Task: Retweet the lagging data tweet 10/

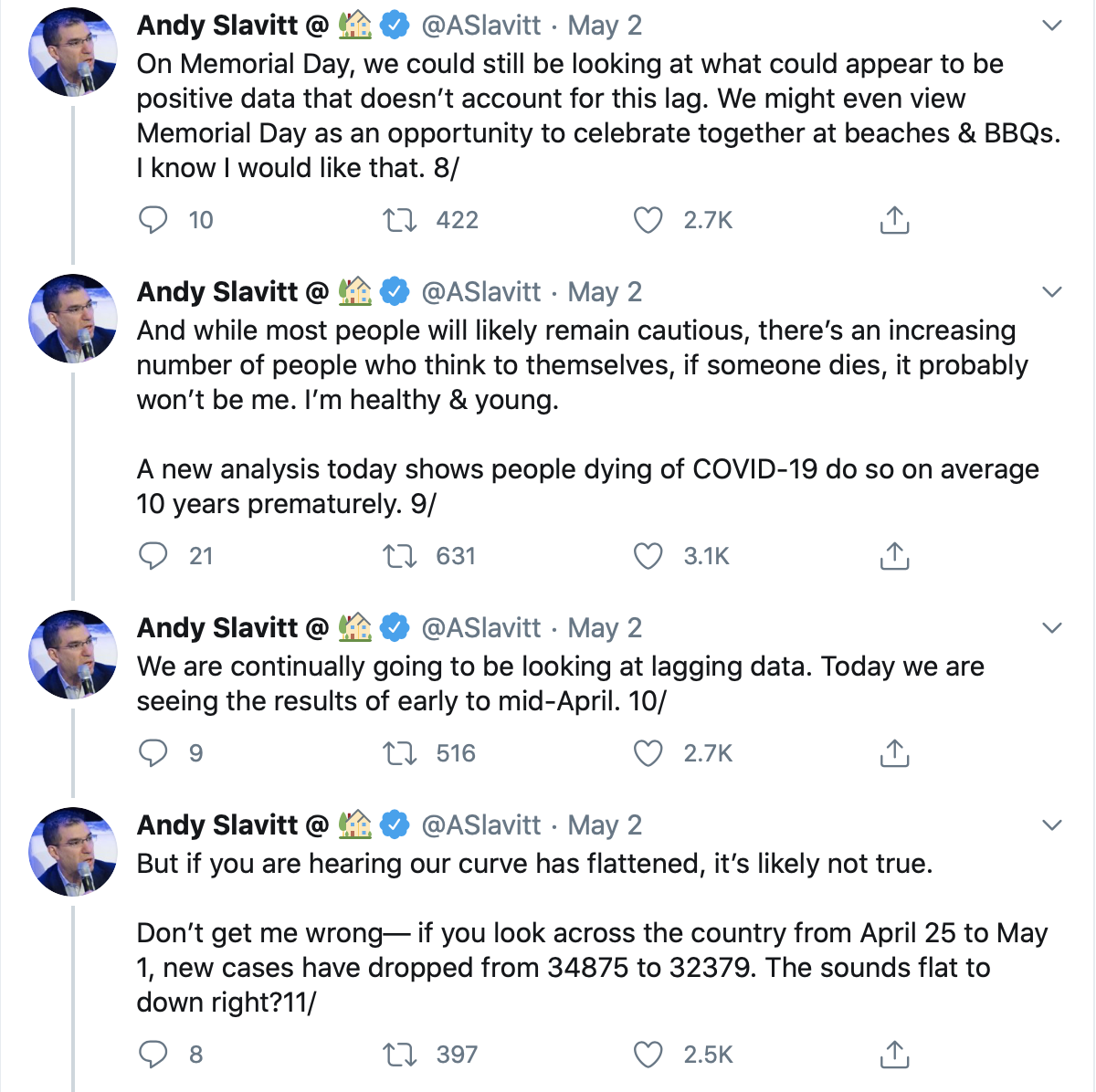Action: coord(399,753)
